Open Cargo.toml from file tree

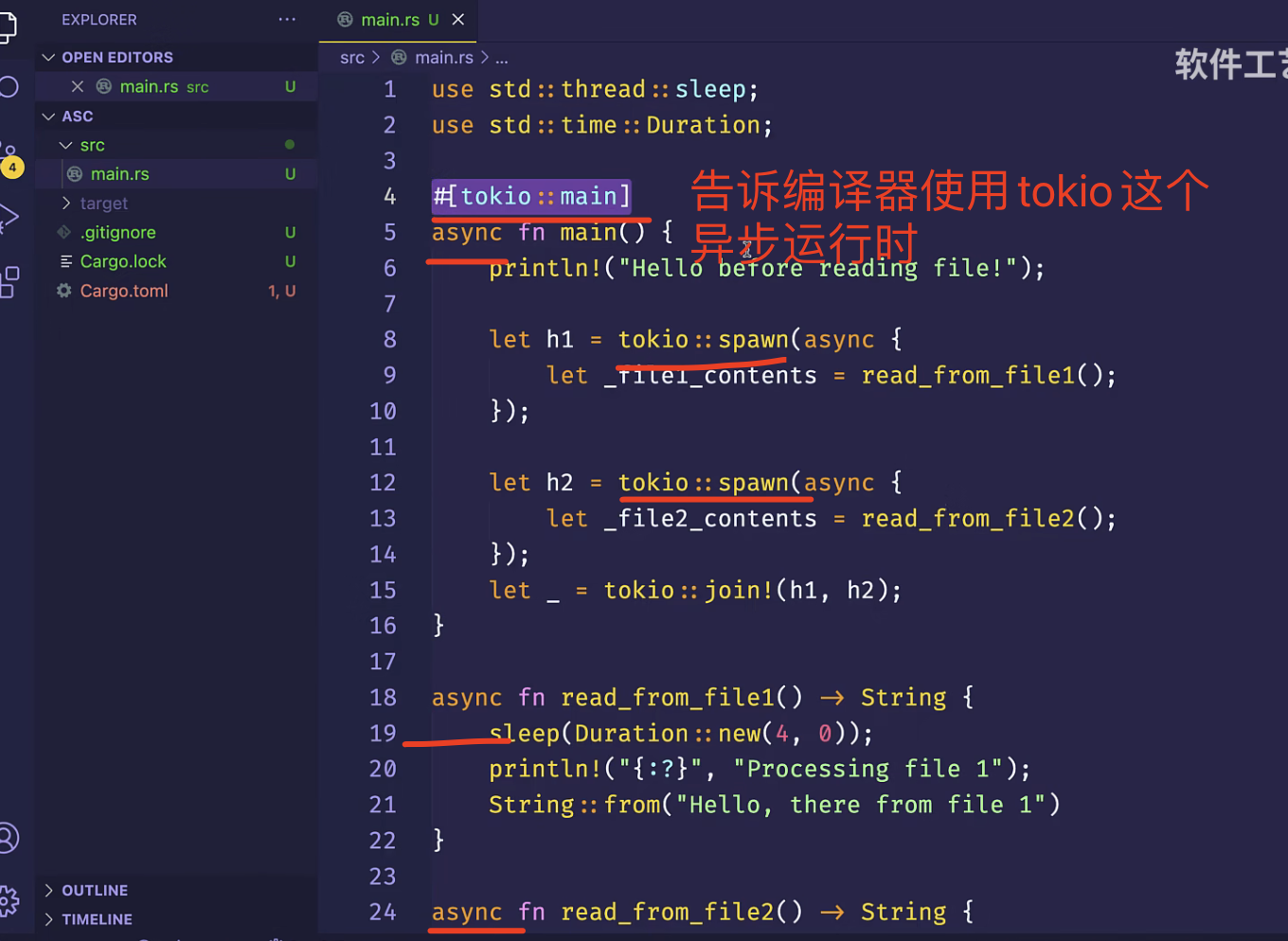click(124, 292)
